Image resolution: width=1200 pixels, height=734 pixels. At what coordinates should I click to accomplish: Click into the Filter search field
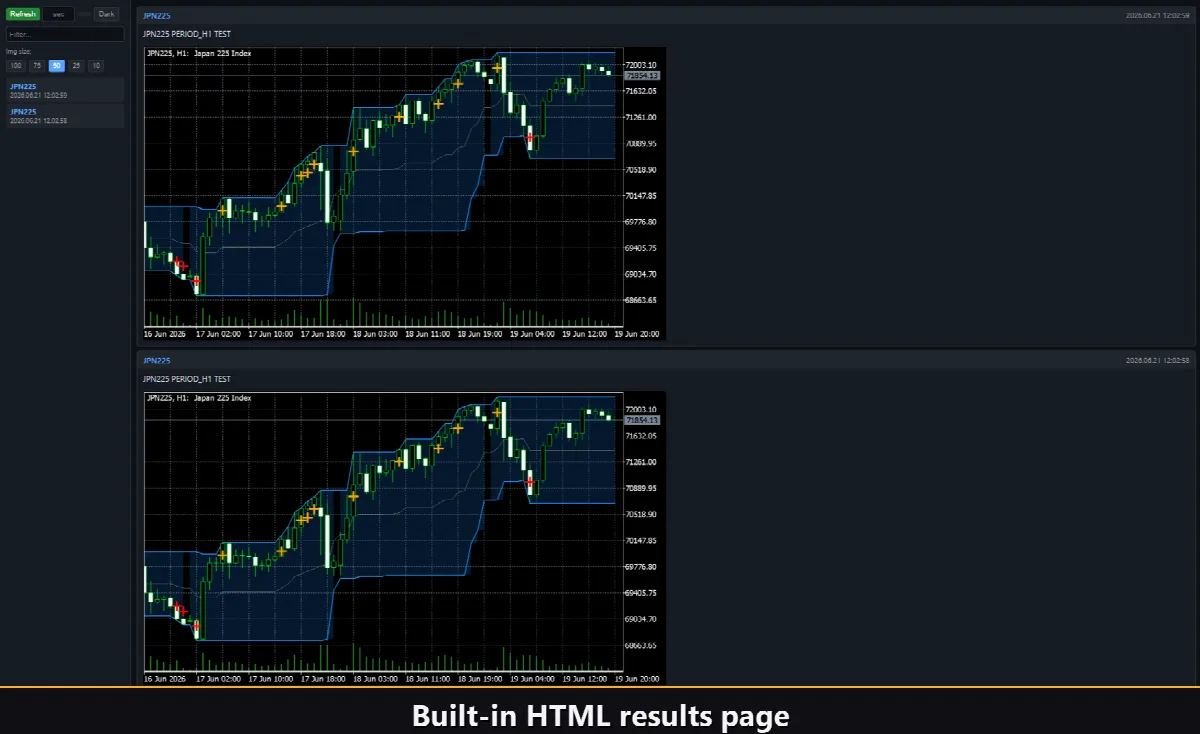(65, 34)
